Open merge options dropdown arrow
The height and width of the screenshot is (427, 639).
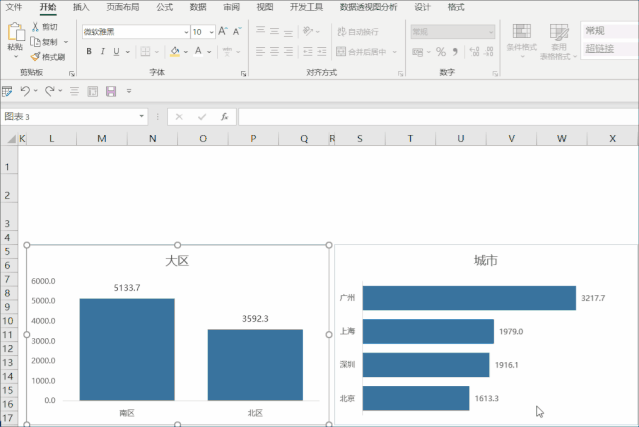coord(394,52)
